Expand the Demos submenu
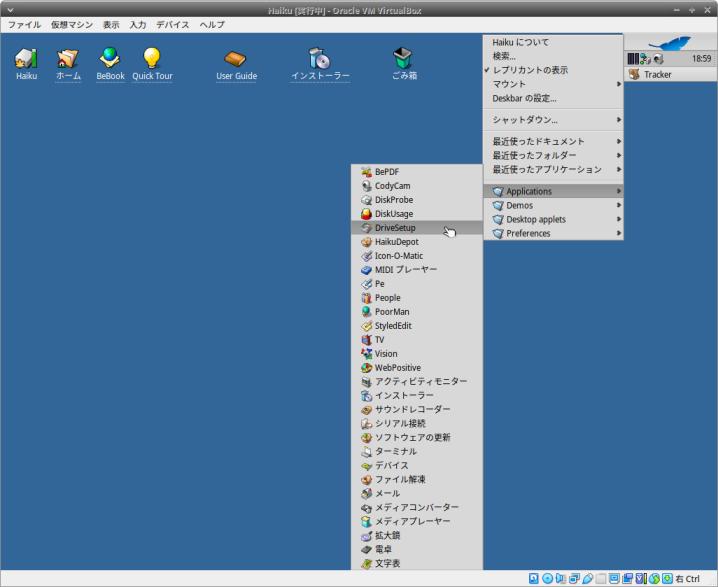The image size is (718, 587). [553, 205]
